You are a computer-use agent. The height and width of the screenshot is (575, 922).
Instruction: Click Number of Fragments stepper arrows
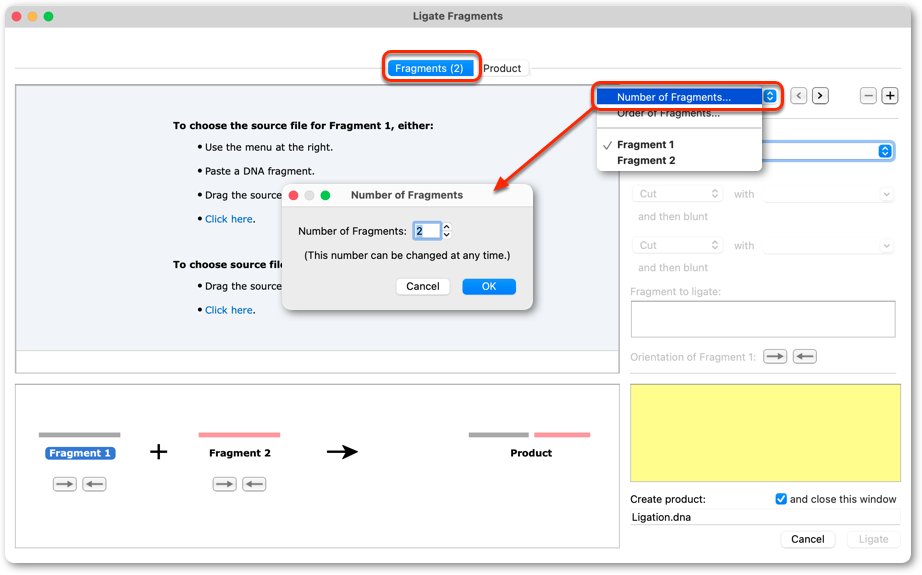pyautogui.click(x=447, y=231)
